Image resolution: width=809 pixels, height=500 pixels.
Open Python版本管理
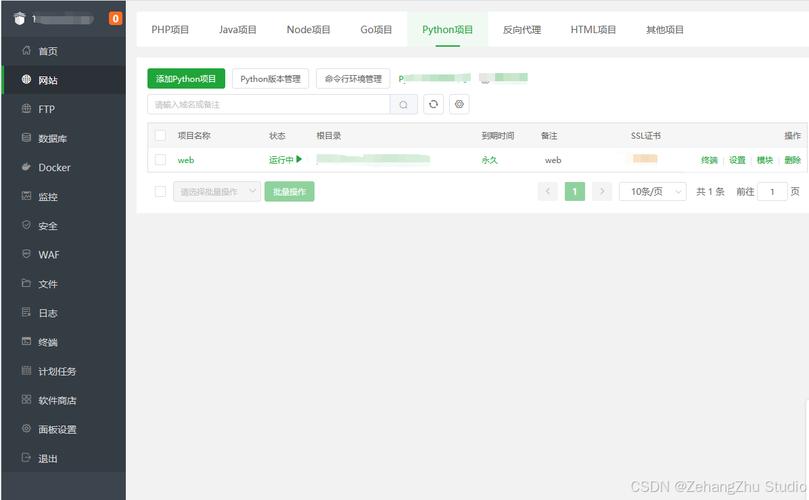click(270, 78)
